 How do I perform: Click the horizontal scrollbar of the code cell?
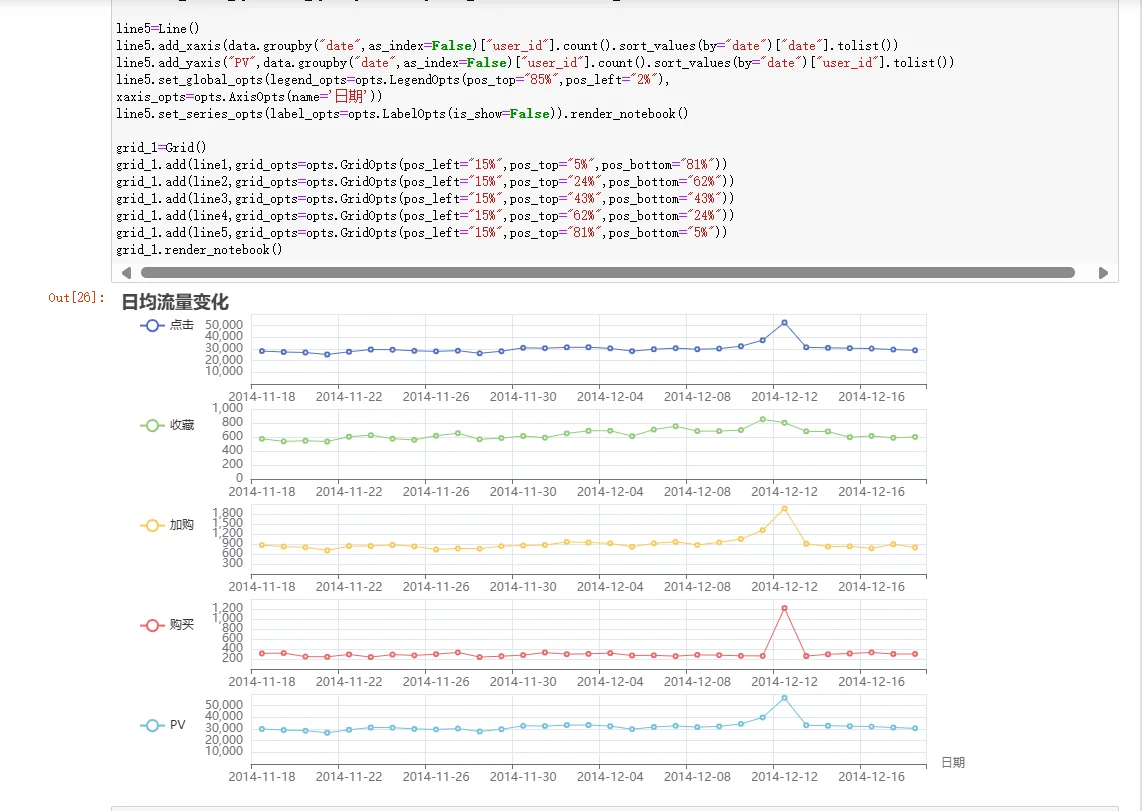[607, 272]
